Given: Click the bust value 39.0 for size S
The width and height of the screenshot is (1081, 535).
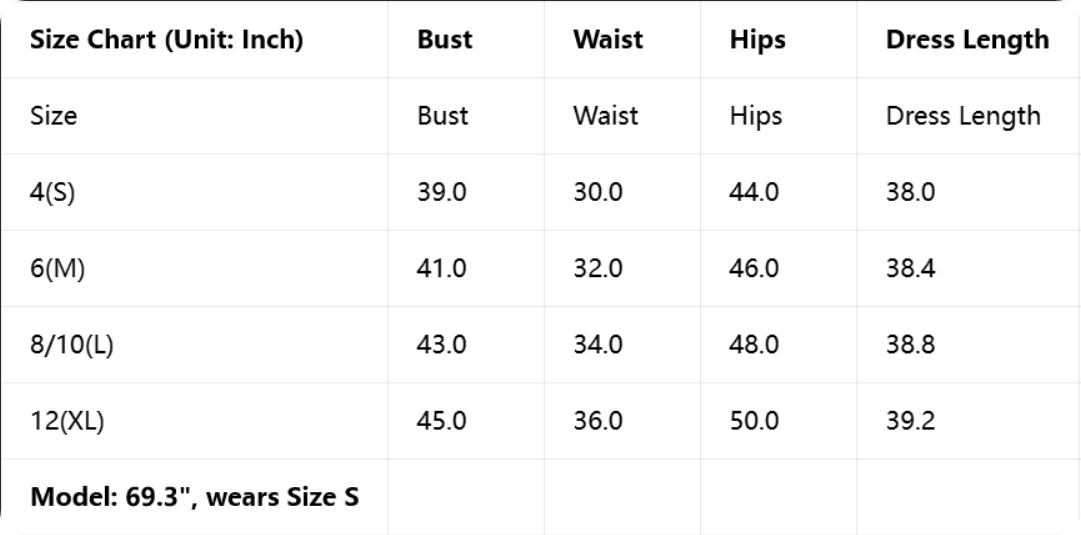Looking at the screenshot, I should (x=441, y=192).
